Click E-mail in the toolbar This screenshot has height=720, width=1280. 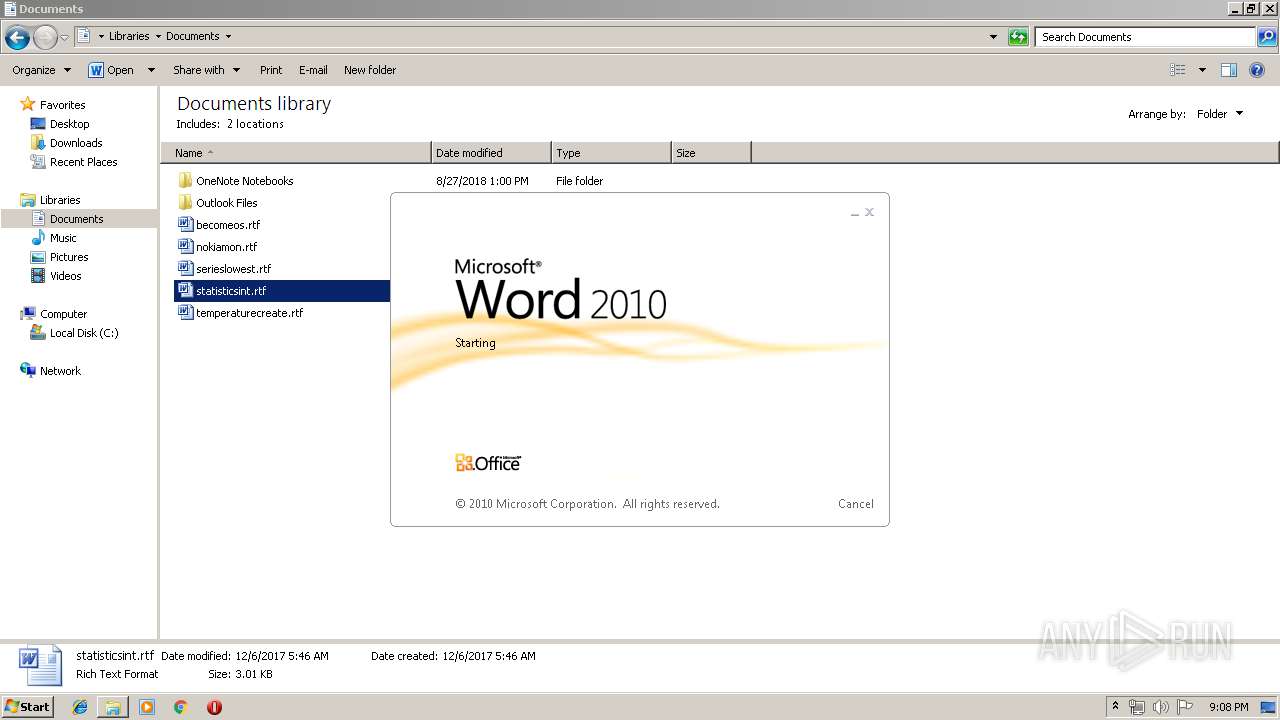313,70
